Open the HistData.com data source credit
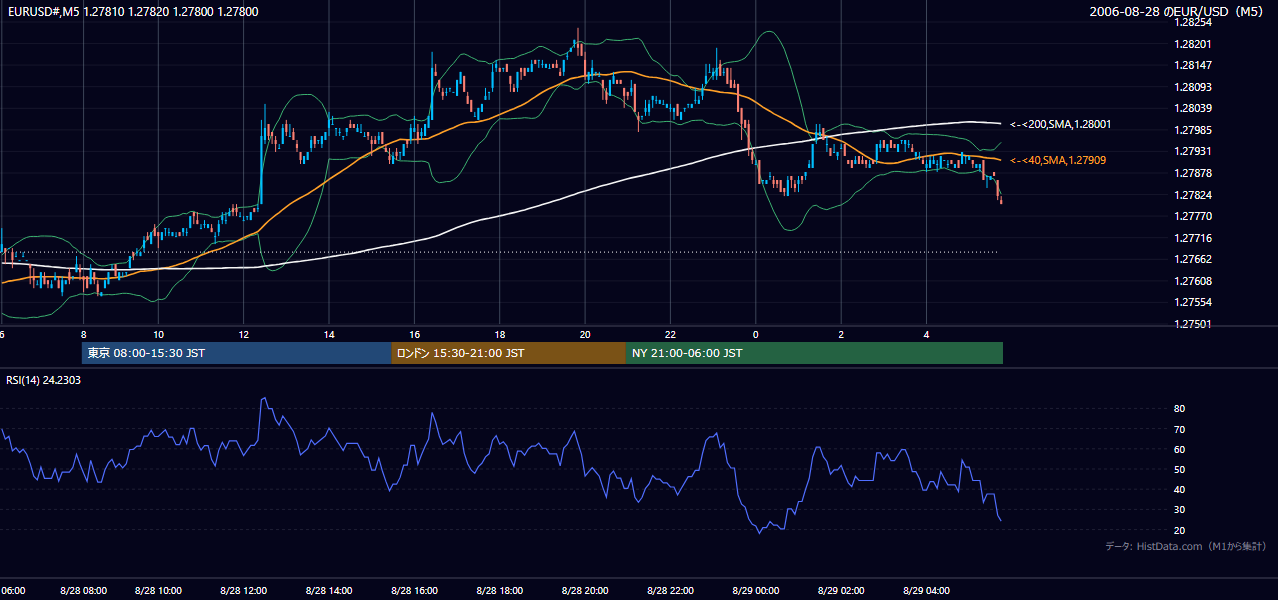The height and width of the screenshot is (600, 1278). tap(1186, 546)
